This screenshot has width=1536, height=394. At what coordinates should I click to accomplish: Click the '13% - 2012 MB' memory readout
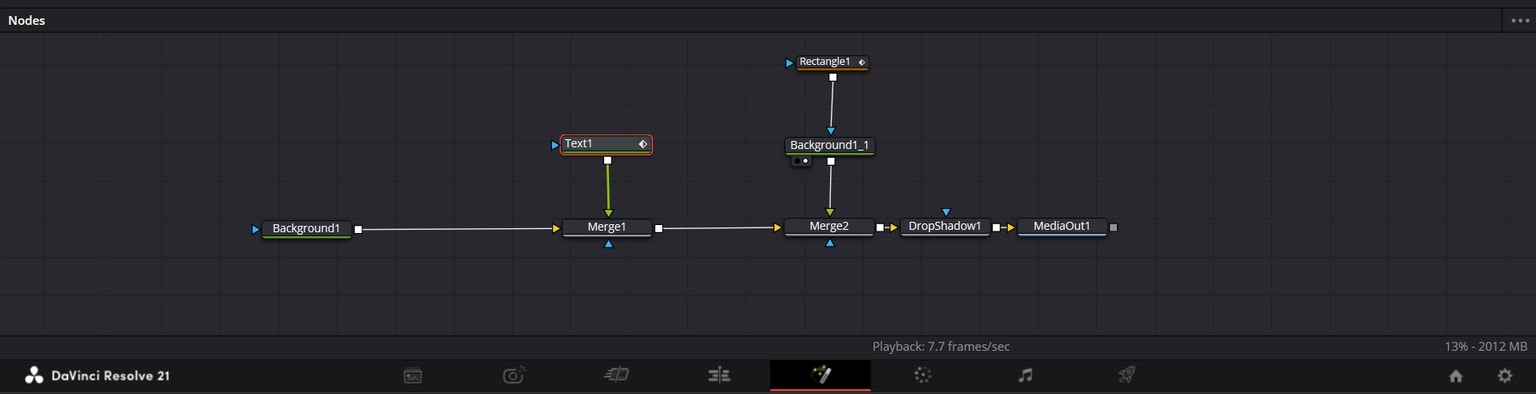(1486, 347)
